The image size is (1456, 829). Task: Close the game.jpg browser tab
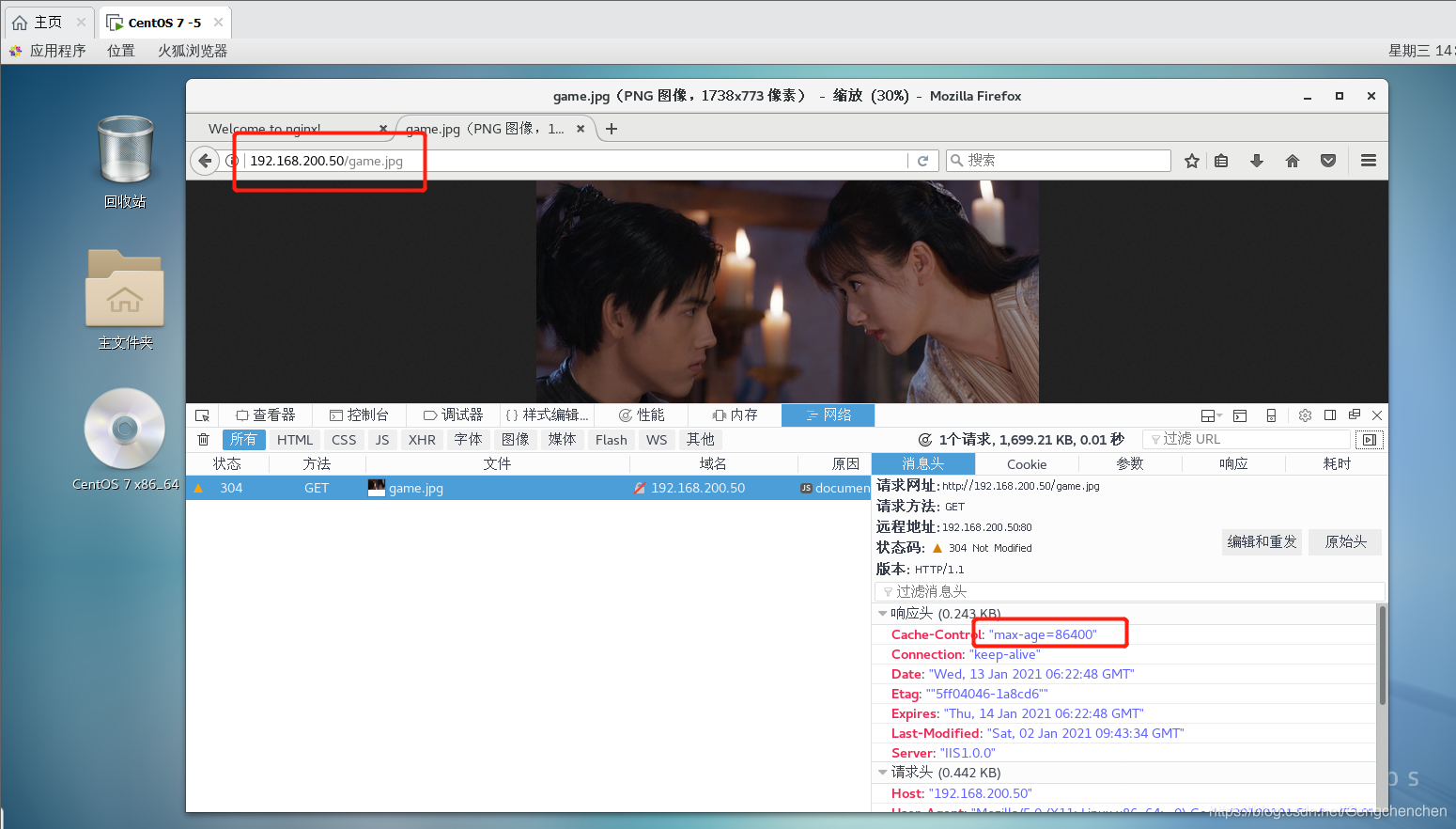pyautogui.click(x=581, y=129)
